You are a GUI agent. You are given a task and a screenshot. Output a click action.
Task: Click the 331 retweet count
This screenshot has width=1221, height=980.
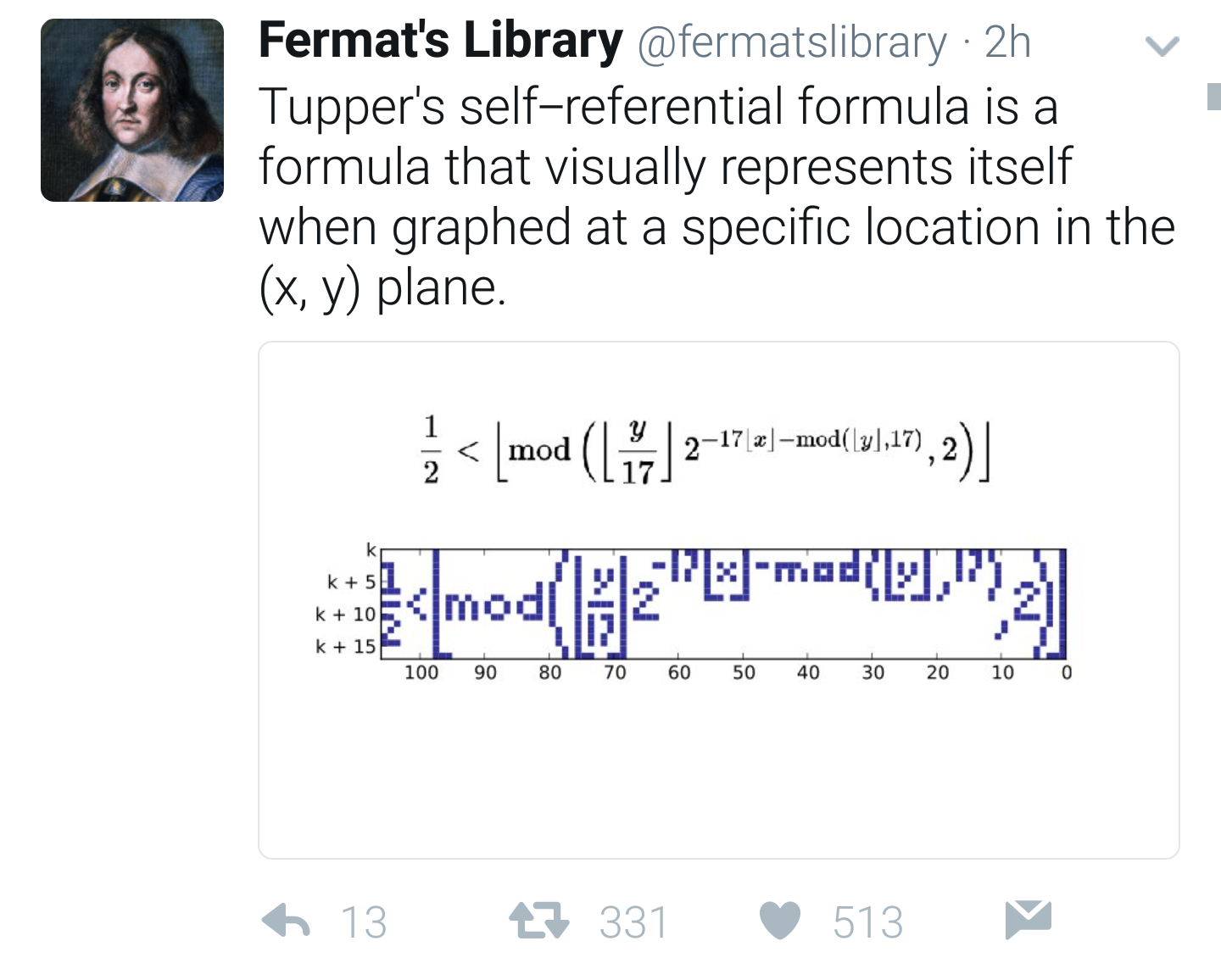pyautogui.click(x=632, y=922)
